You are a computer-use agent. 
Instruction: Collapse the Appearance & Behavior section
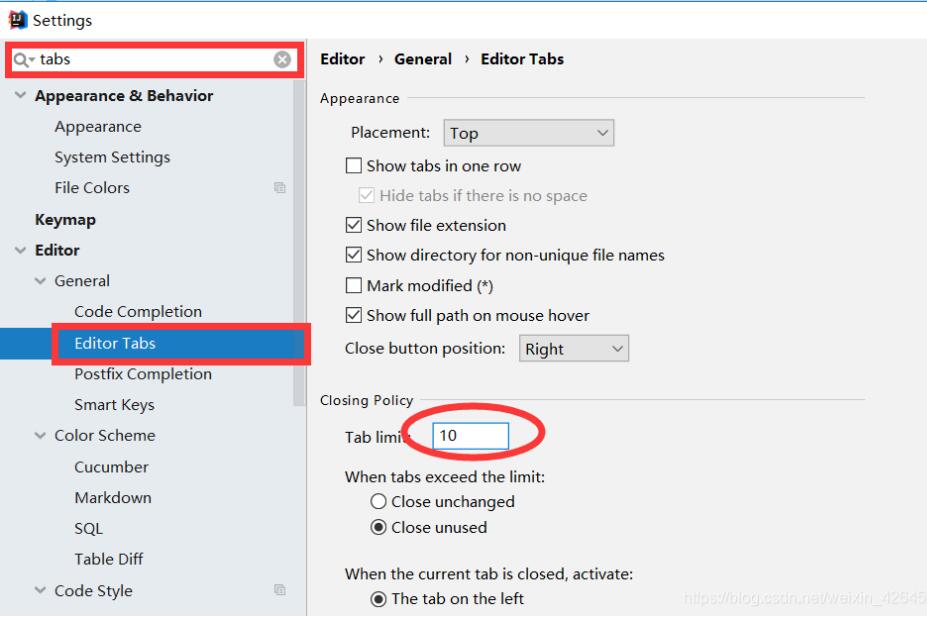click(21, 96)
